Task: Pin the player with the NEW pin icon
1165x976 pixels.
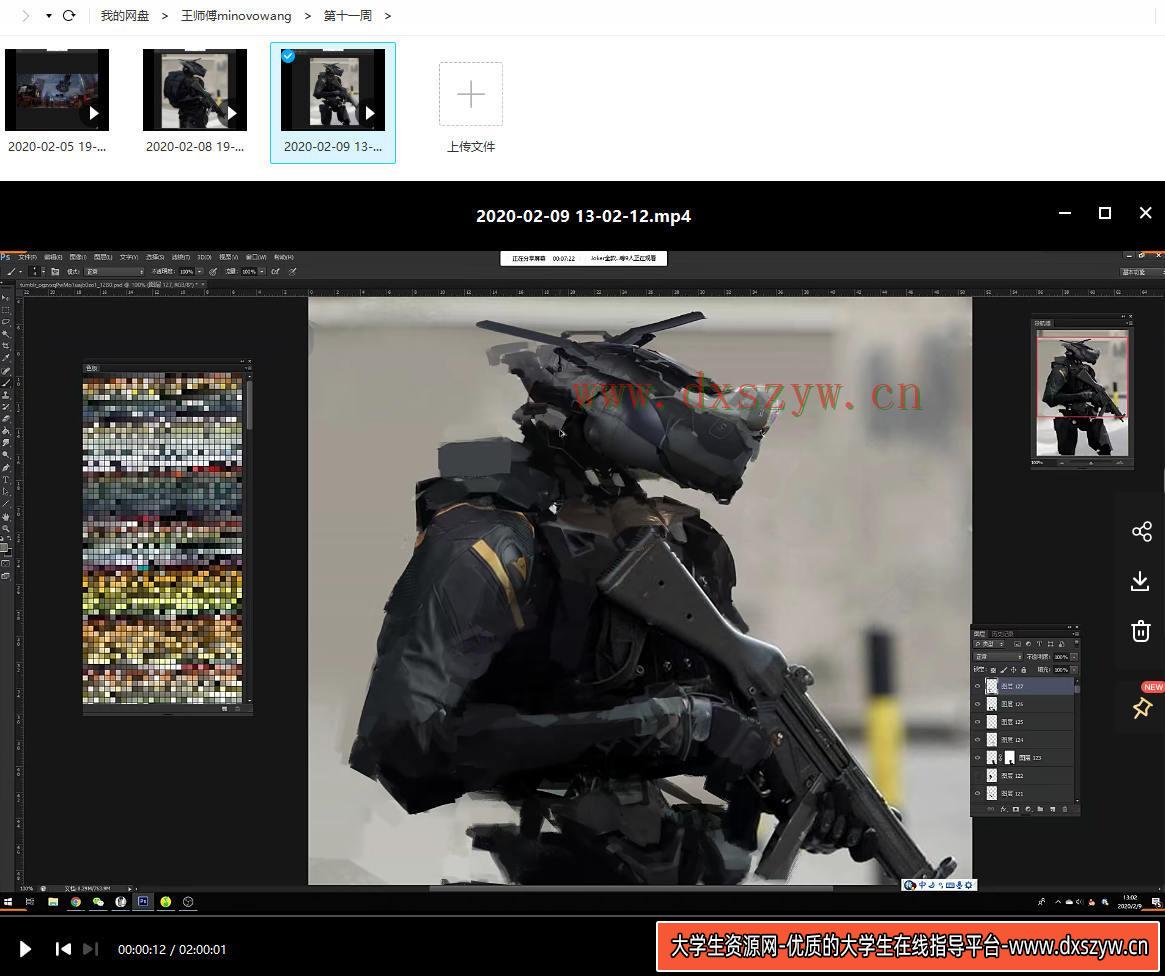Action: pos(1142,708)
